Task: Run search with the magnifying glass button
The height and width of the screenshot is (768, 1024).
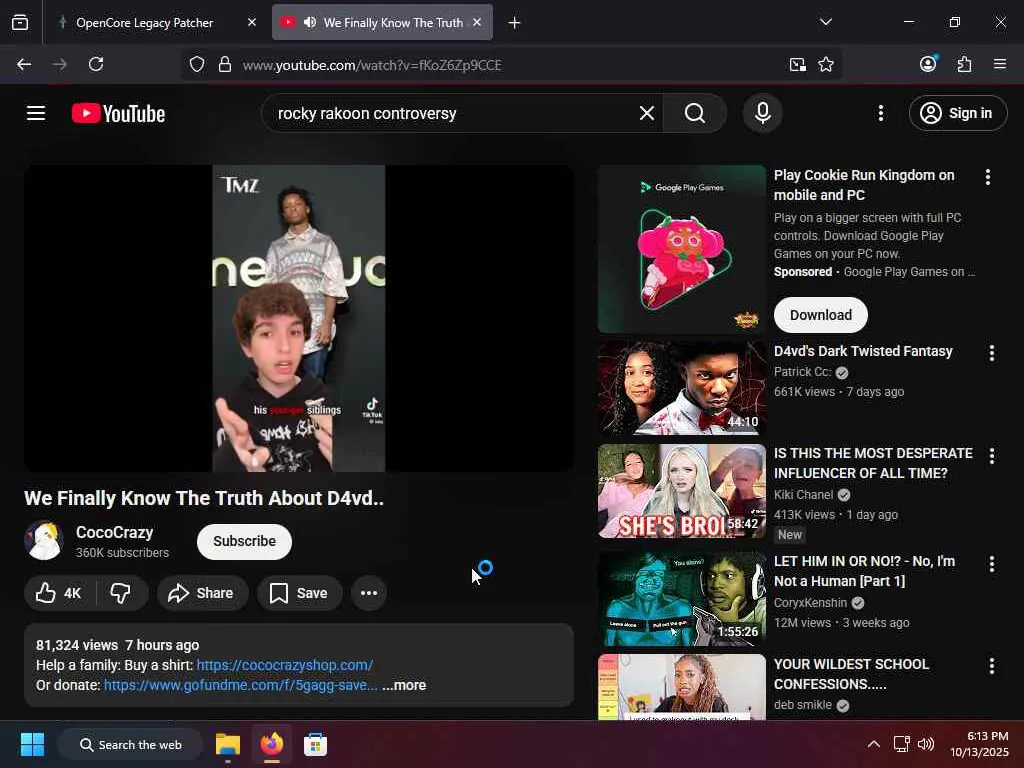Action: [x=695, y=114]
